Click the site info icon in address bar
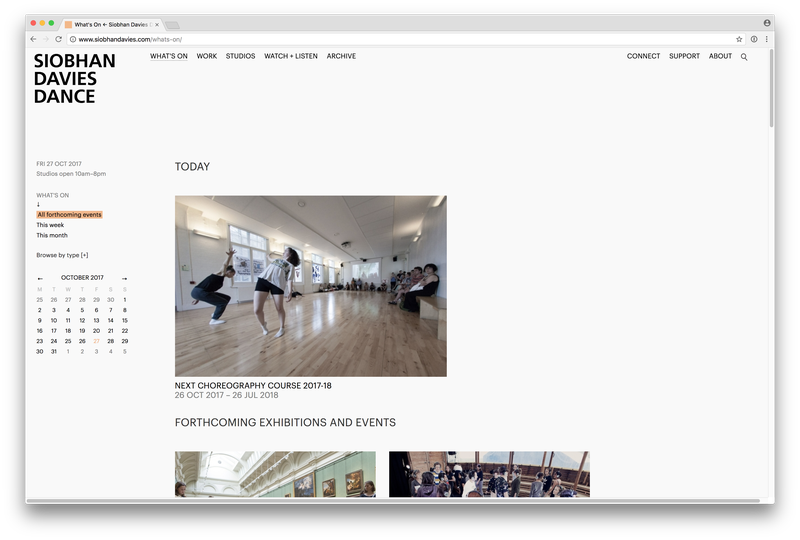 coord(73,39)
